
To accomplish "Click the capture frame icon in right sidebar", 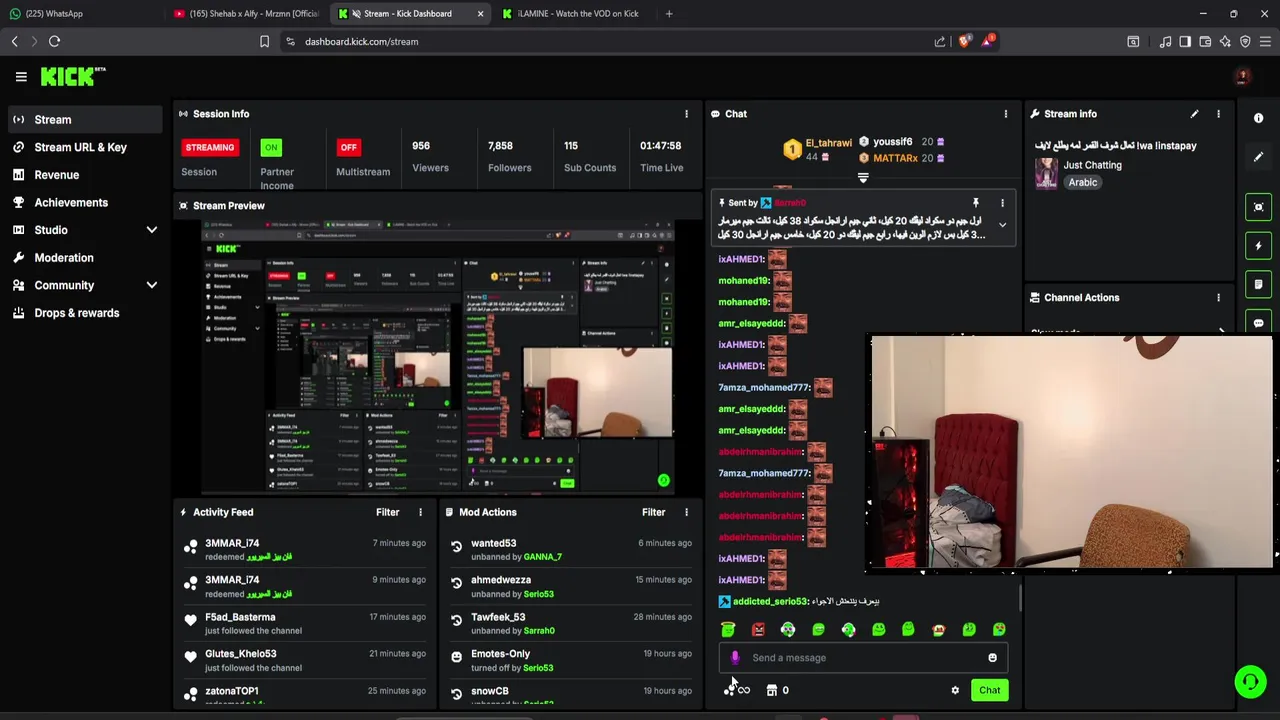I will coord(1258,207).
